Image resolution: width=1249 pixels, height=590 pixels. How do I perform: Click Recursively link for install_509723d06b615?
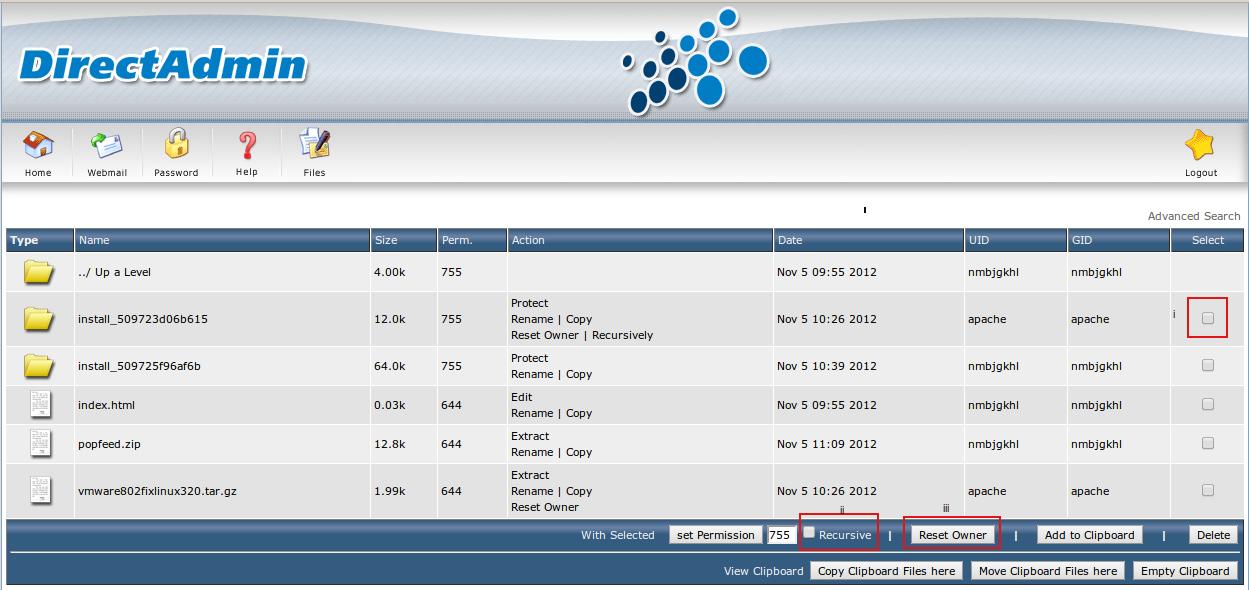pyautogui.click(x=622, y=335)
